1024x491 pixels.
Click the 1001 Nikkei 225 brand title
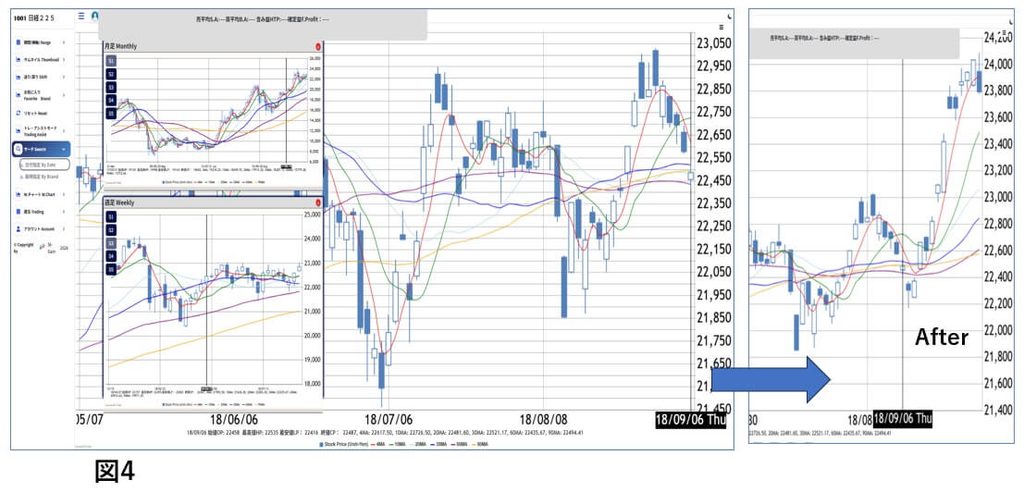[x=34, y=18]
